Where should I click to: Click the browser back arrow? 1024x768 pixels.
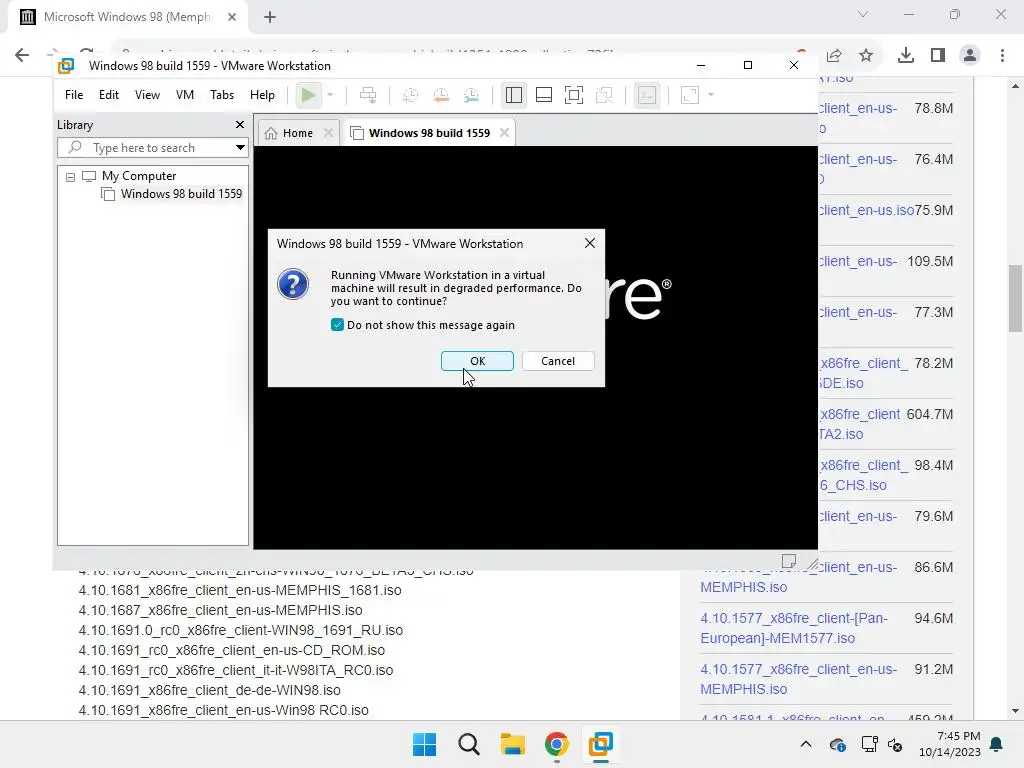[x=22, y=56]
